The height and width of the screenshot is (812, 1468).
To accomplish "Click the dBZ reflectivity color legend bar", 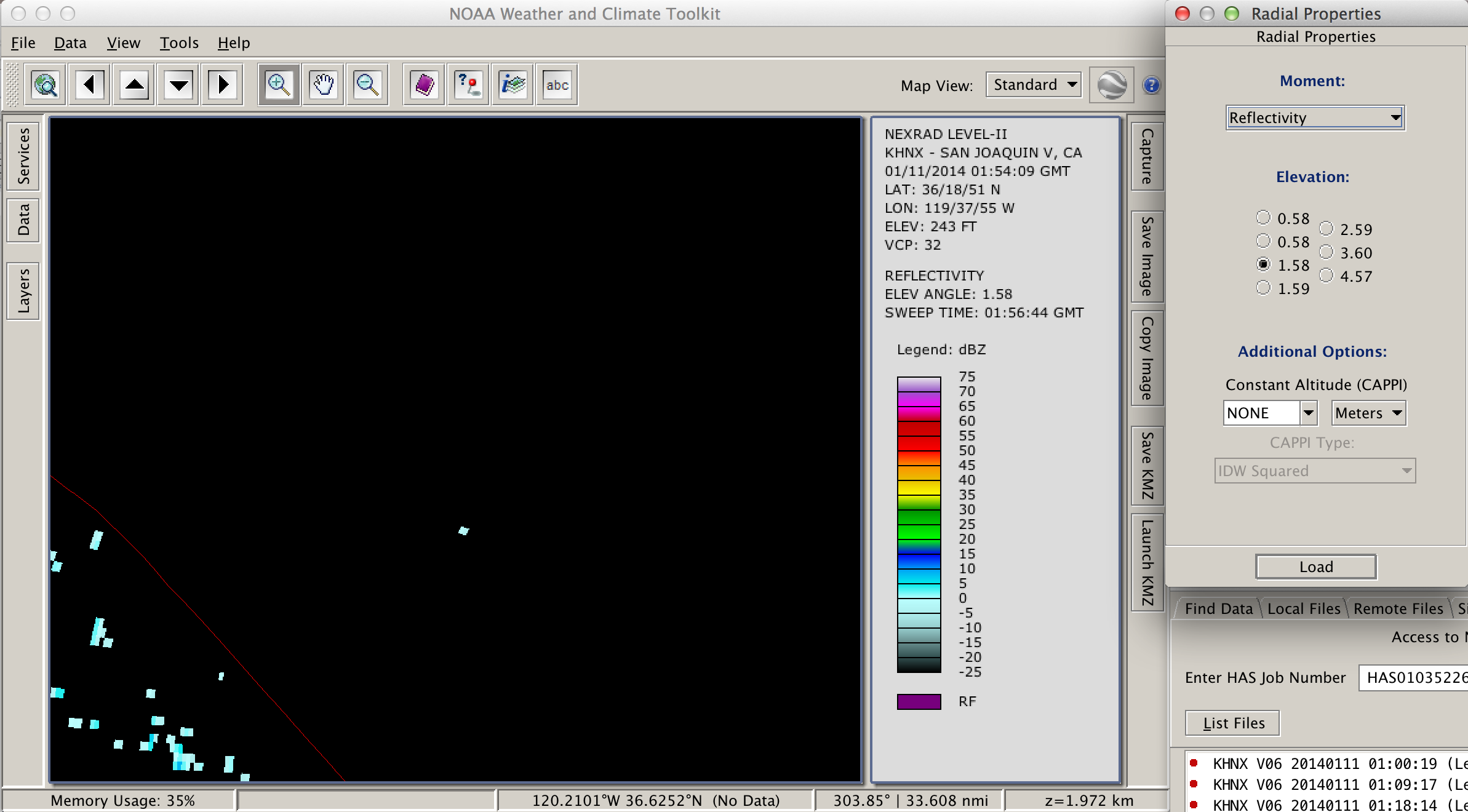I will 919,525.
